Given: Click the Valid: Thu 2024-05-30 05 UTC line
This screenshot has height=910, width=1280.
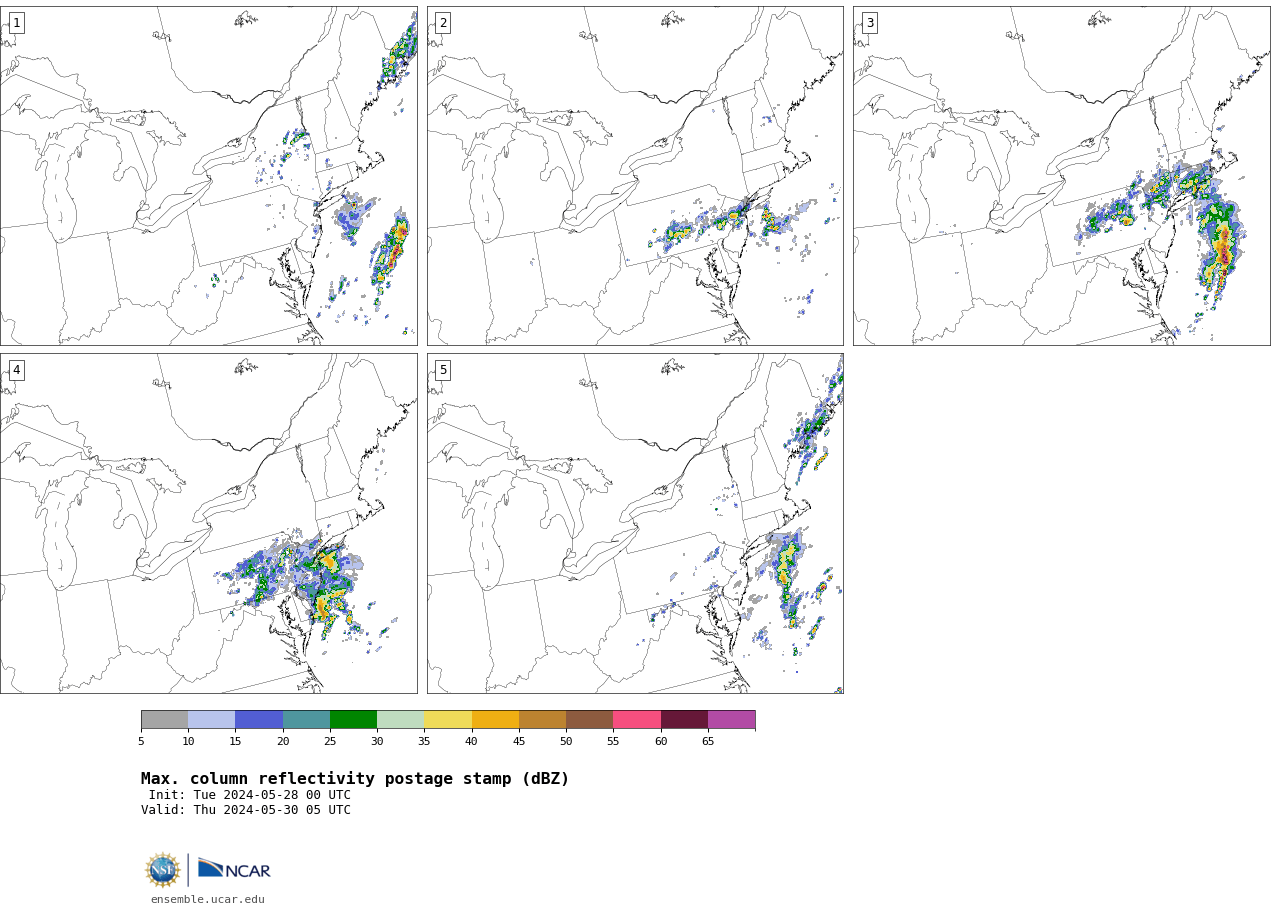Looking at the screenshot, I should click(246, 810).
